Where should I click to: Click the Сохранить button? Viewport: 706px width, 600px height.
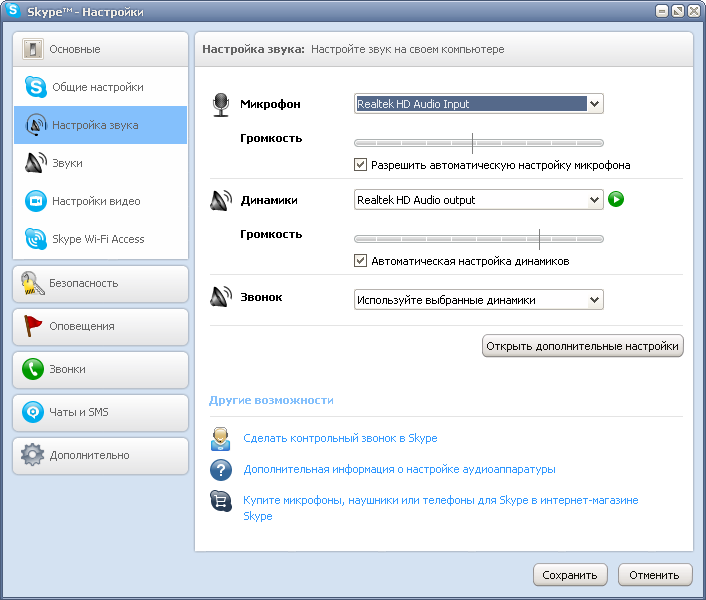tap(570, 575)
